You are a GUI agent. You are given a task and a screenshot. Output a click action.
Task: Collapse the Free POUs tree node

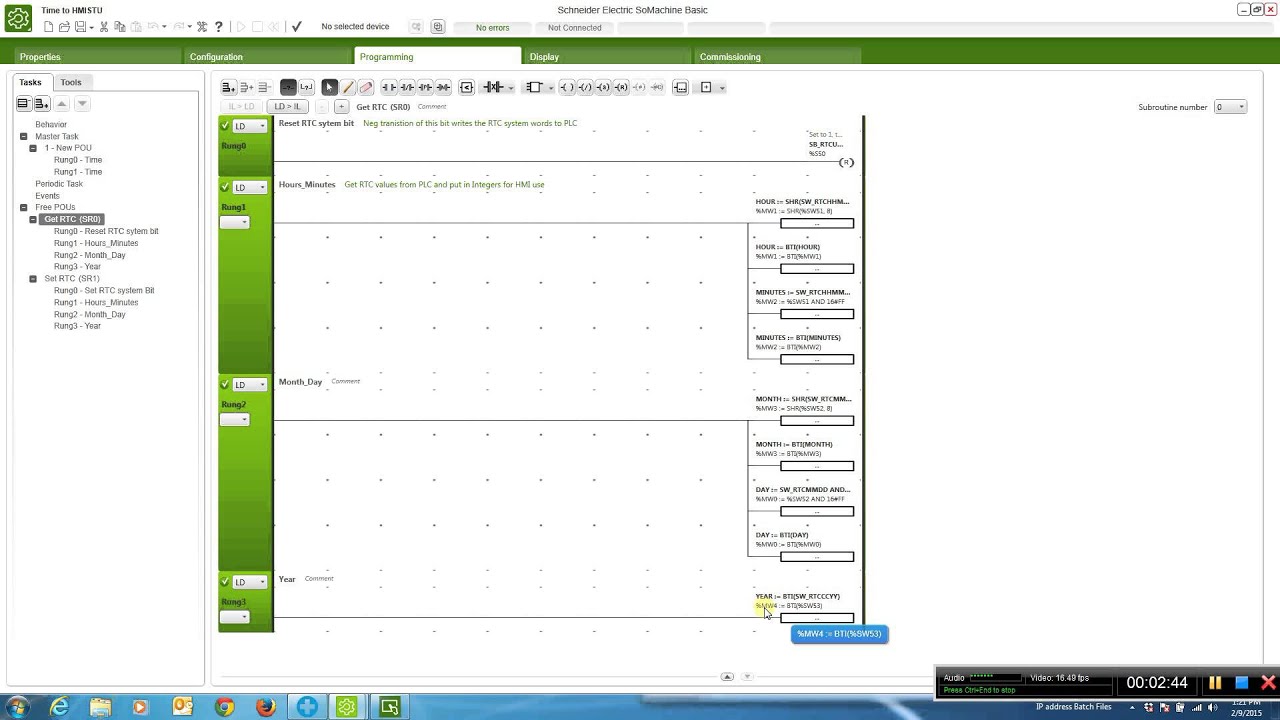point(23,207)
